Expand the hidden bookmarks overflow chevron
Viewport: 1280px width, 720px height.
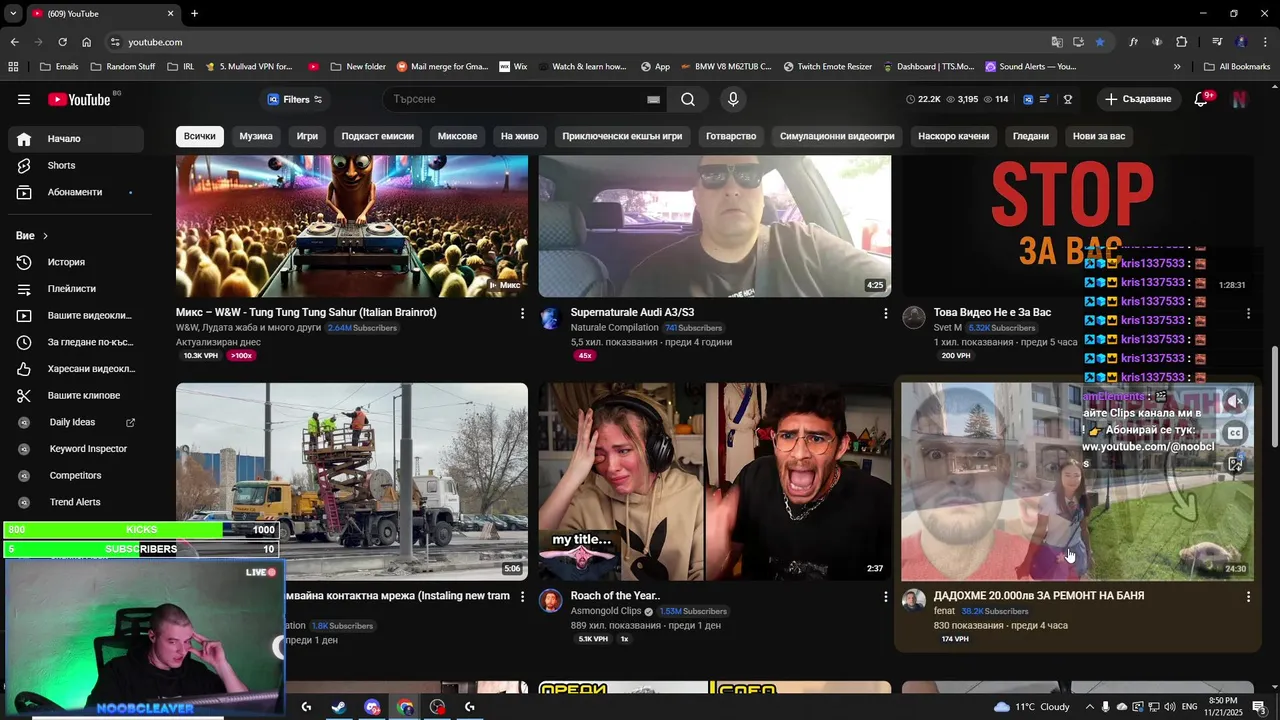tap(1177, 67)
